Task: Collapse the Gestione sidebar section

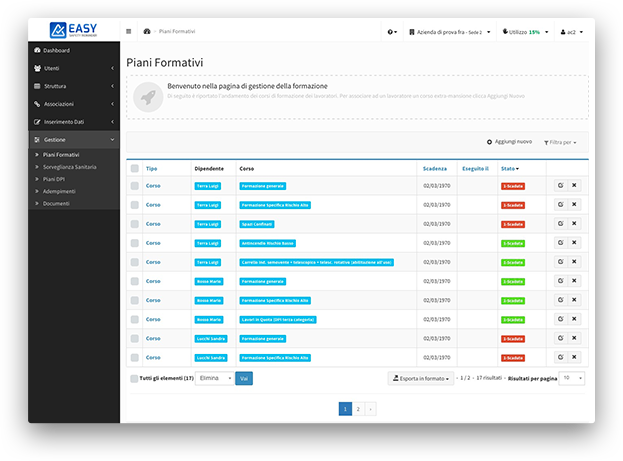Action: click(x=74, y=139)
